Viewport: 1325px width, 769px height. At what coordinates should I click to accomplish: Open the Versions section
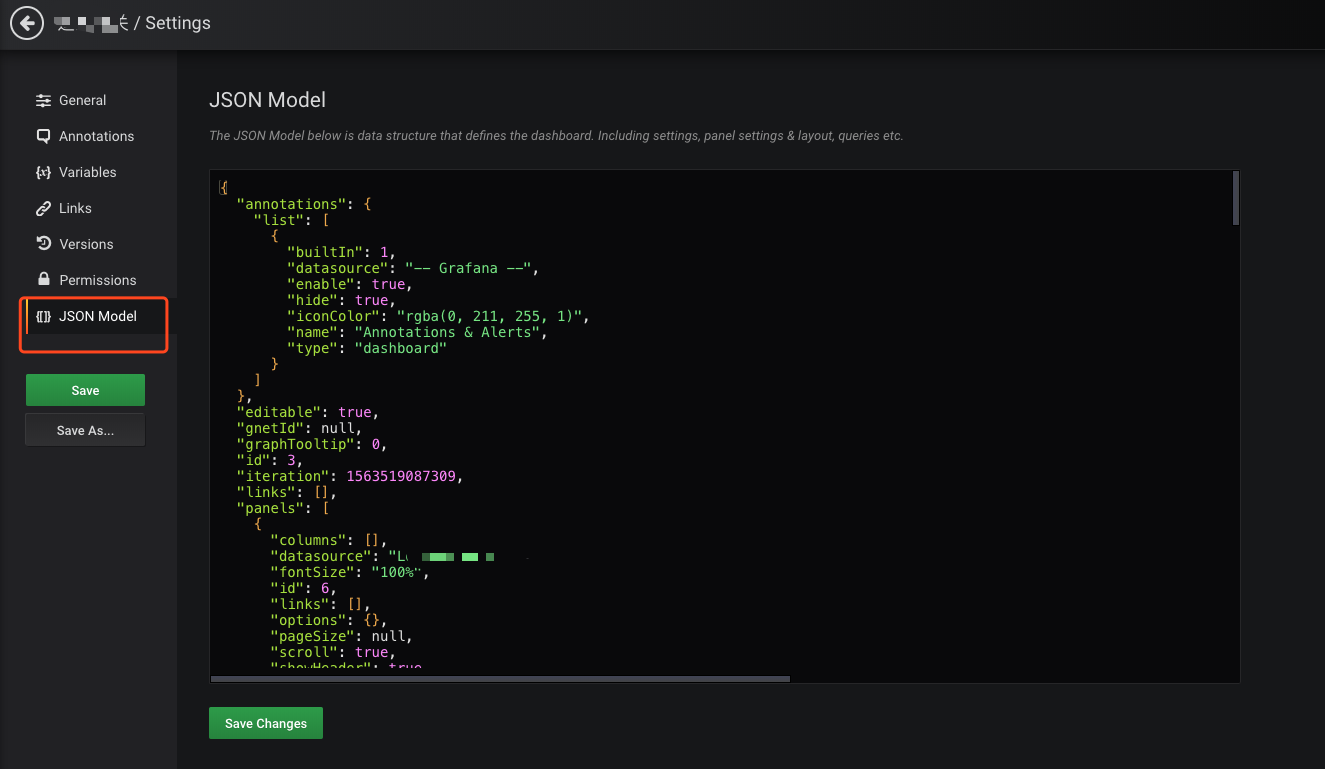pyautogui.click(x=86, y=244)
